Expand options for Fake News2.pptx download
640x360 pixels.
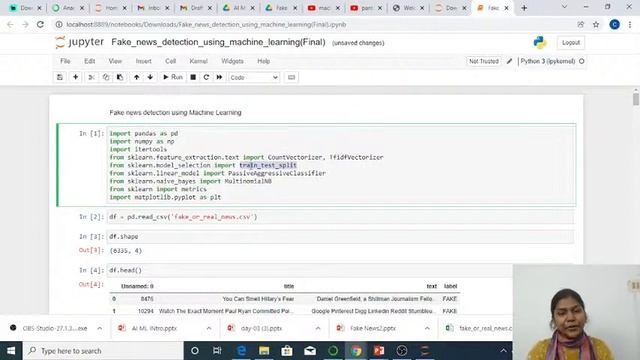427,328
